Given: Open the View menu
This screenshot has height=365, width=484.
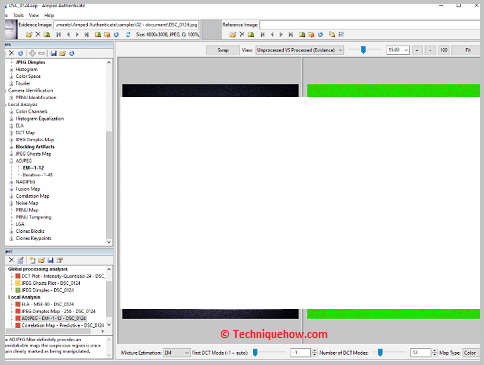Looking at the screenshot, I should click(x=34, y=15).
